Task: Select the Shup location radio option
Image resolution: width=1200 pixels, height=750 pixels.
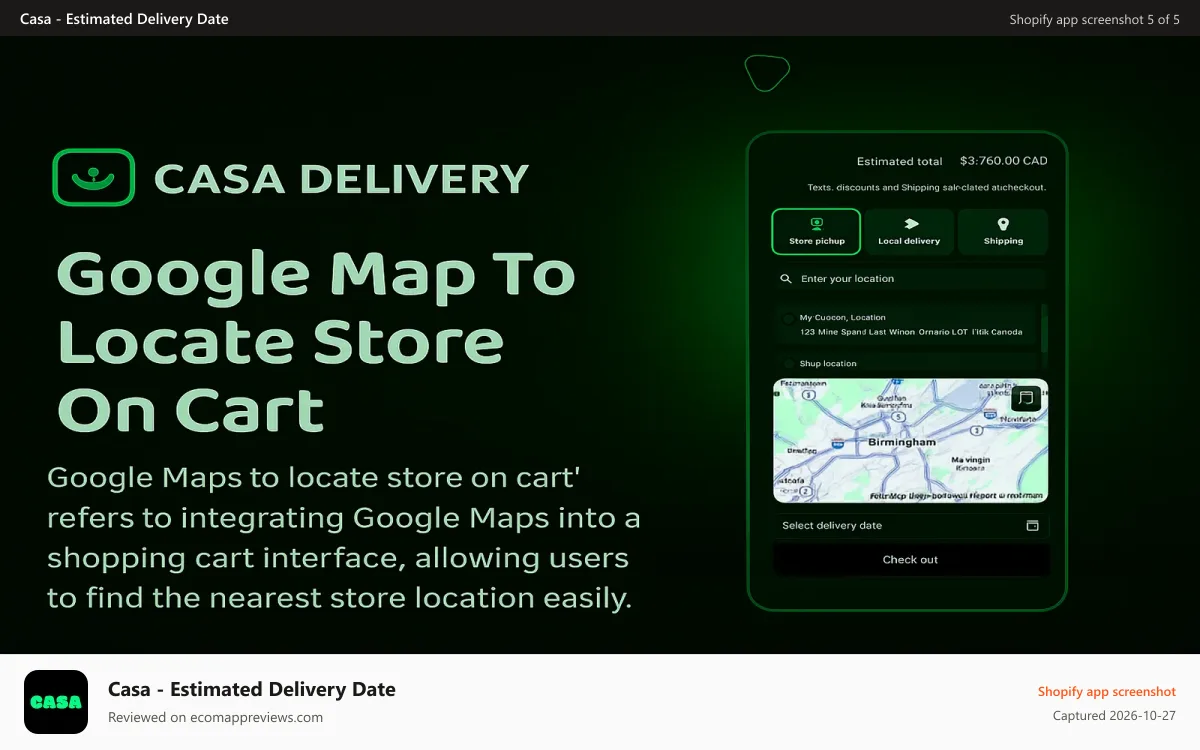Action: 789,364
